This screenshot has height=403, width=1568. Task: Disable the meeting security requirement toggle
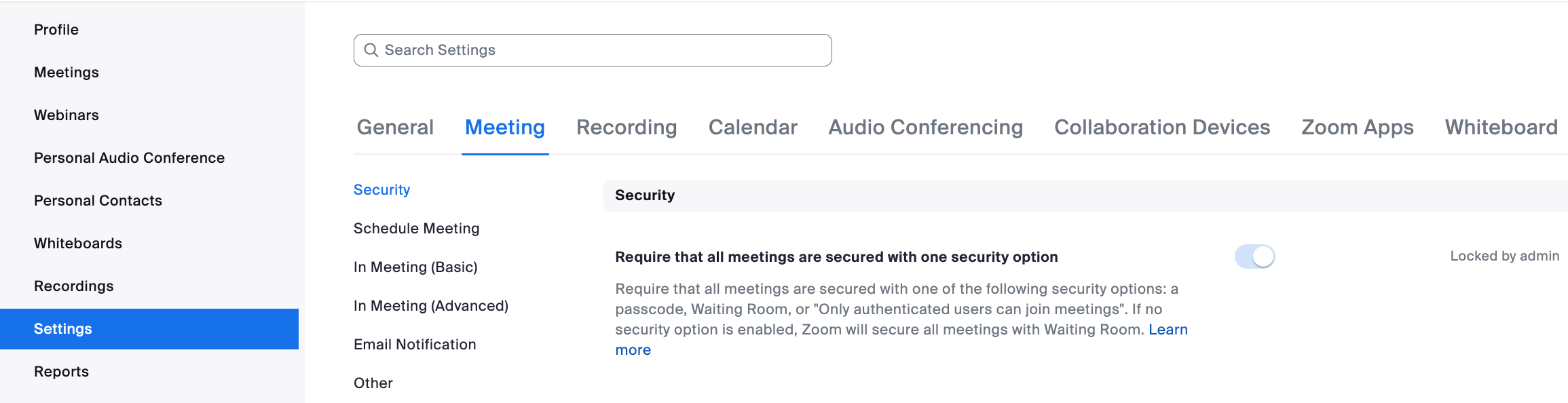[x=1255, y=256]
